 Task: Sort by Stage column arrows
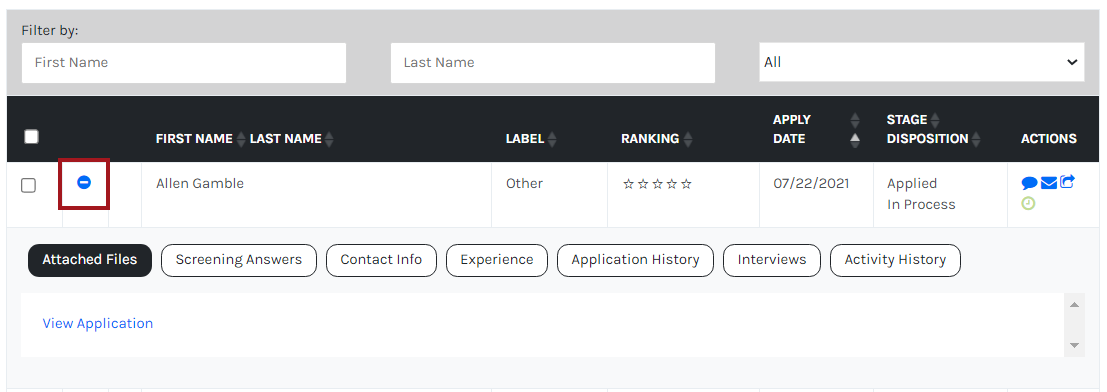(935, 119)
